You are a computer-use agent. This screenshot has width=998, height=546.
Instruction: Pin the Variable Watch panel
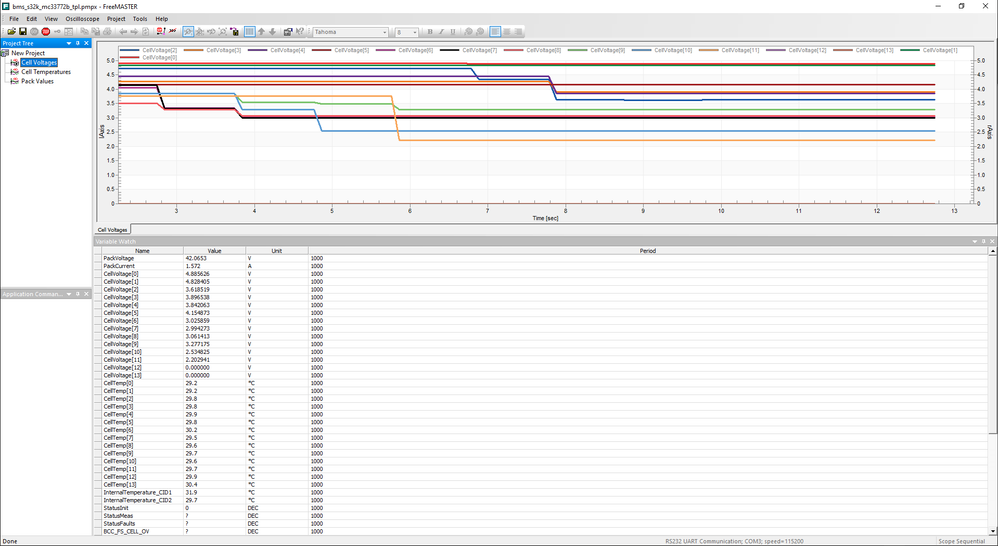click(x=983, y=242)
